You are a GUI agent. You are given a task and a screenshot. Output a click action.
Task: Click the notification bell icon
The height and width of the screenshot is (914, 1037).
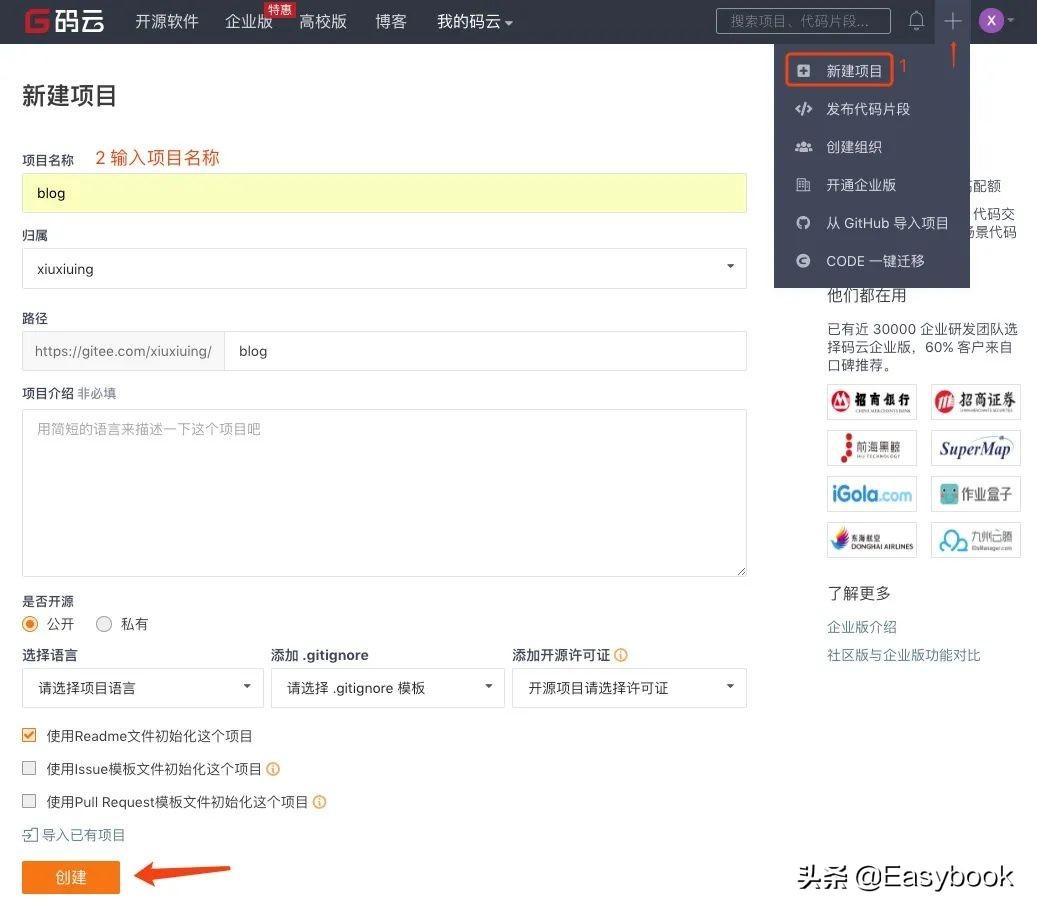point(916,20)
